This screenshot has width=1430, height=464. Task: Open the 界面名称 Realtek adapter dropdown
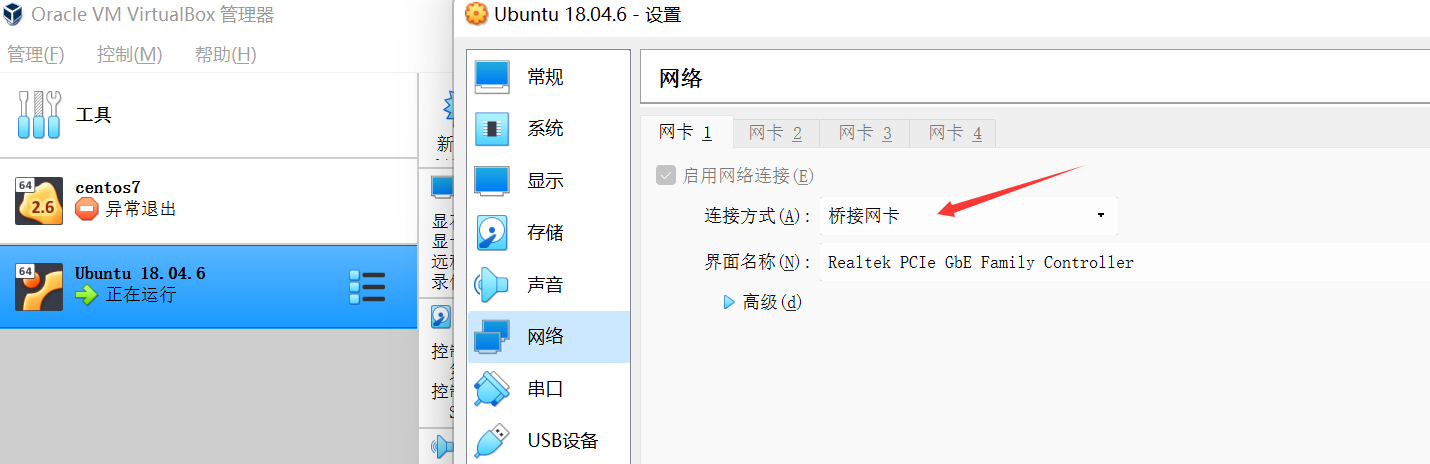click(1124, 263)
